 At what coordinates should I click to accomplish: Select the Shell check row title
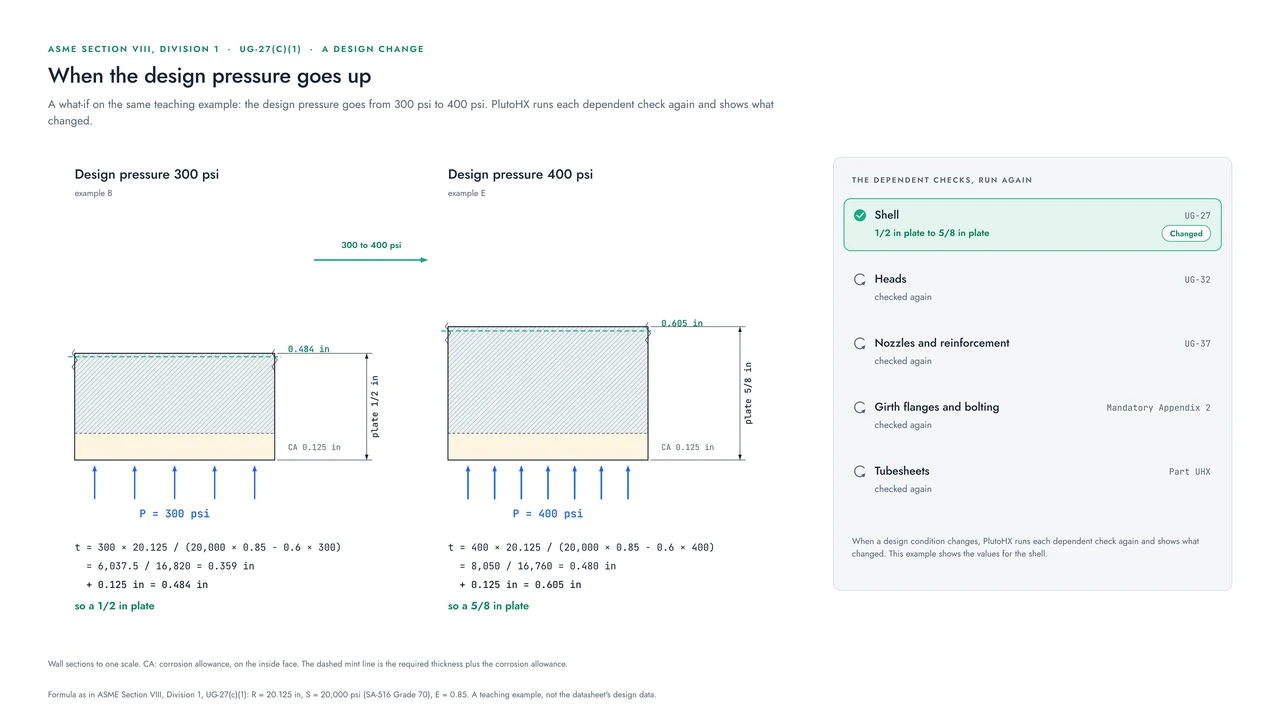(x=886, y=215)
